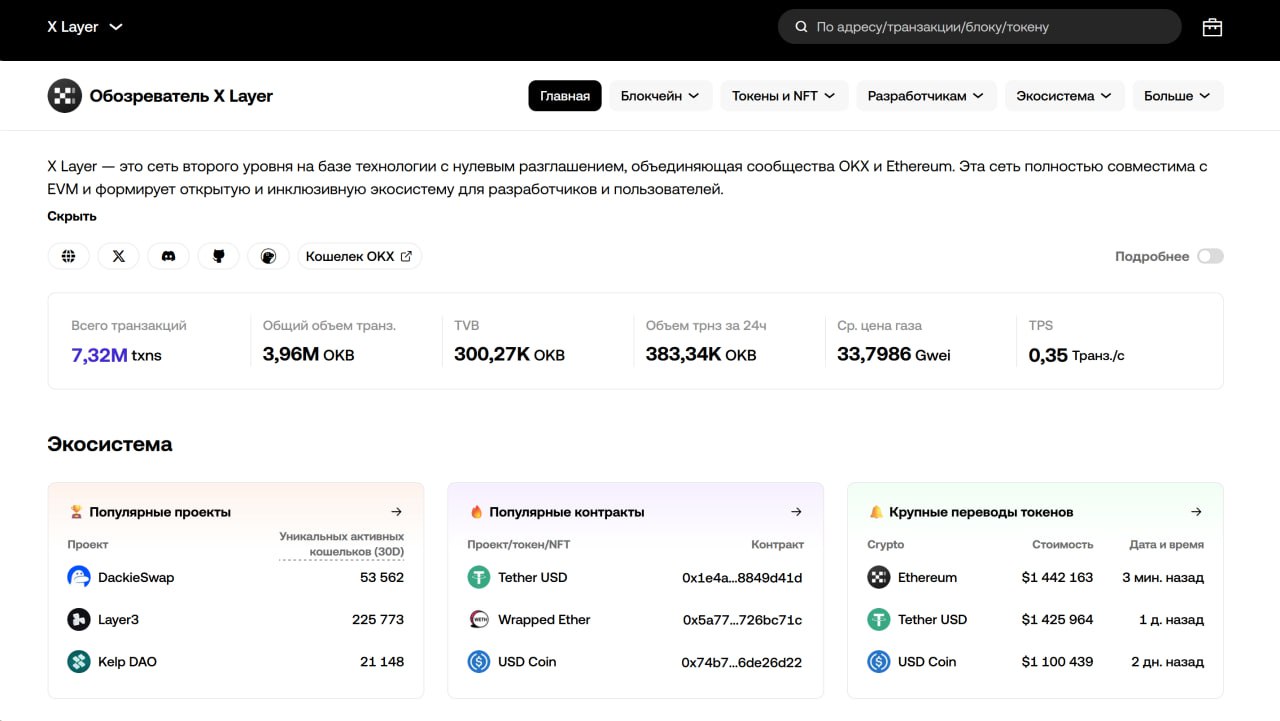The width and height of the screenshot is (1280, 721).
Task: Click Скрыть to hide the description
Action: pos(72,216)
